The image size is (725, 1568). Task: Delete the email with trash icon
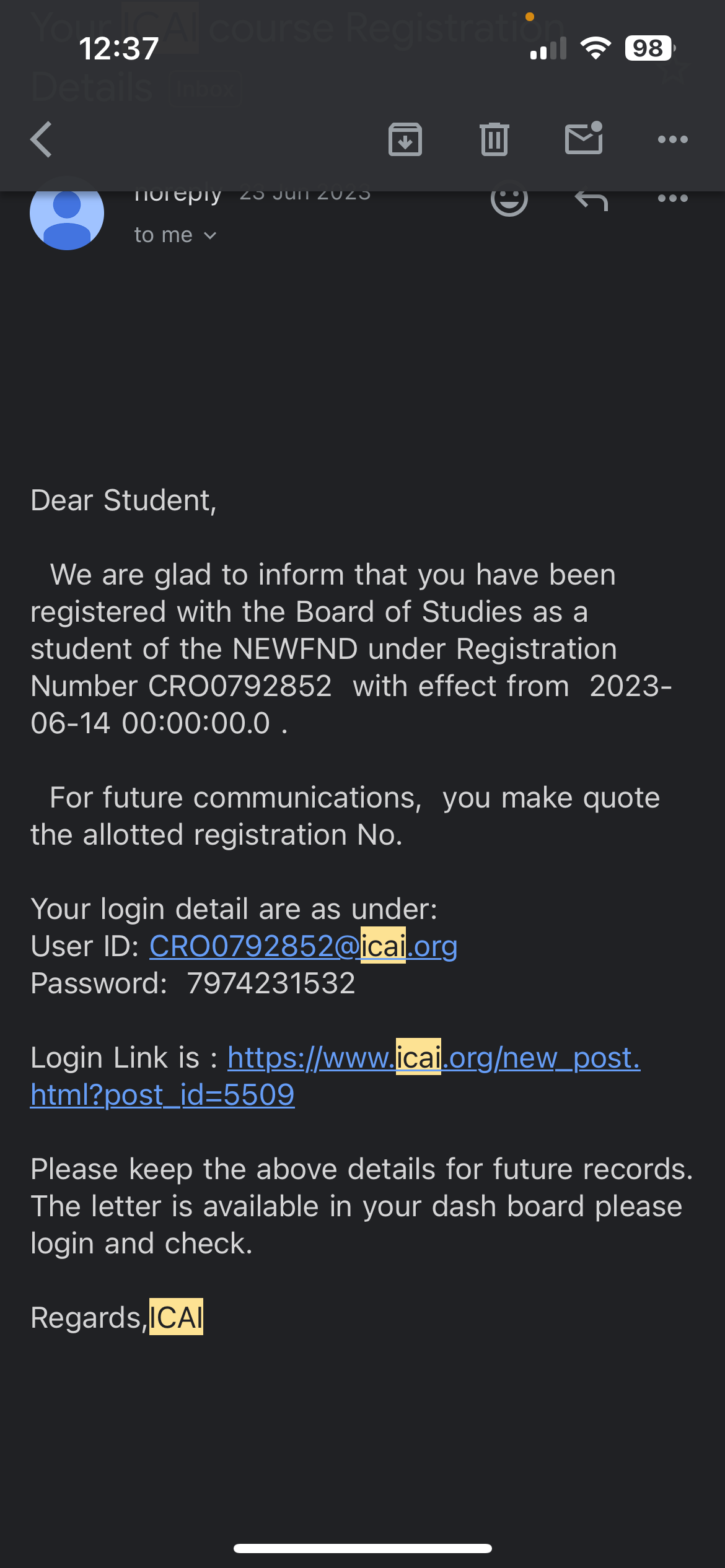point(494,139)
